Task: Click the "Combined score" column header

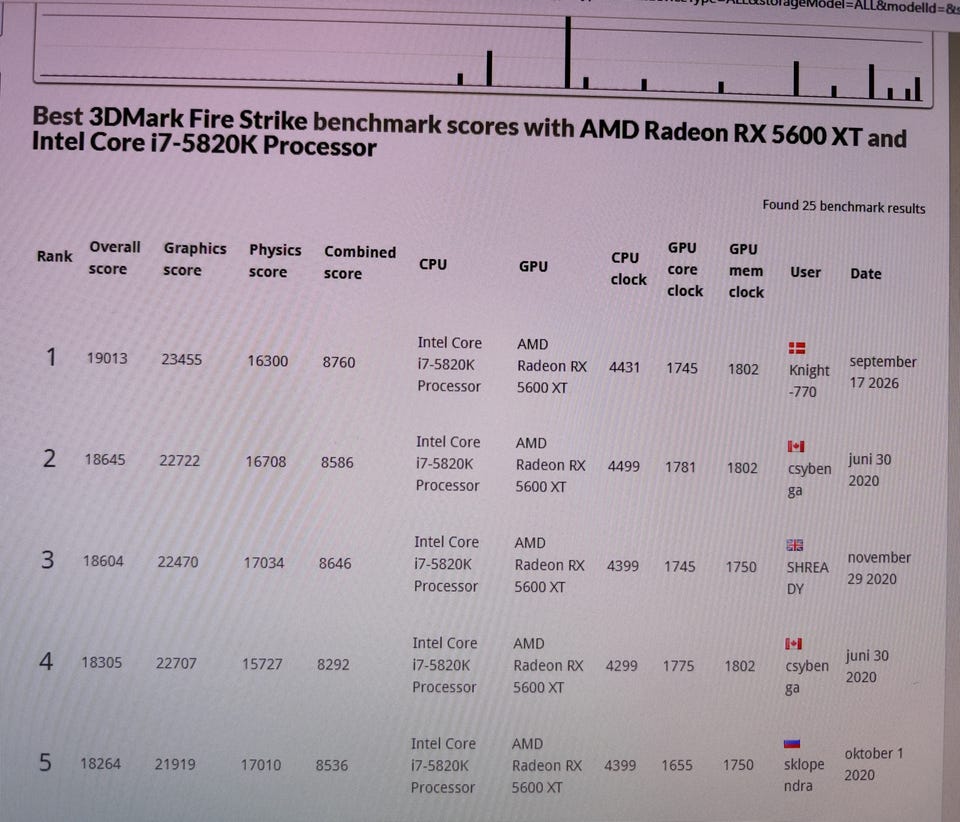Action: [x=360, y=263]
